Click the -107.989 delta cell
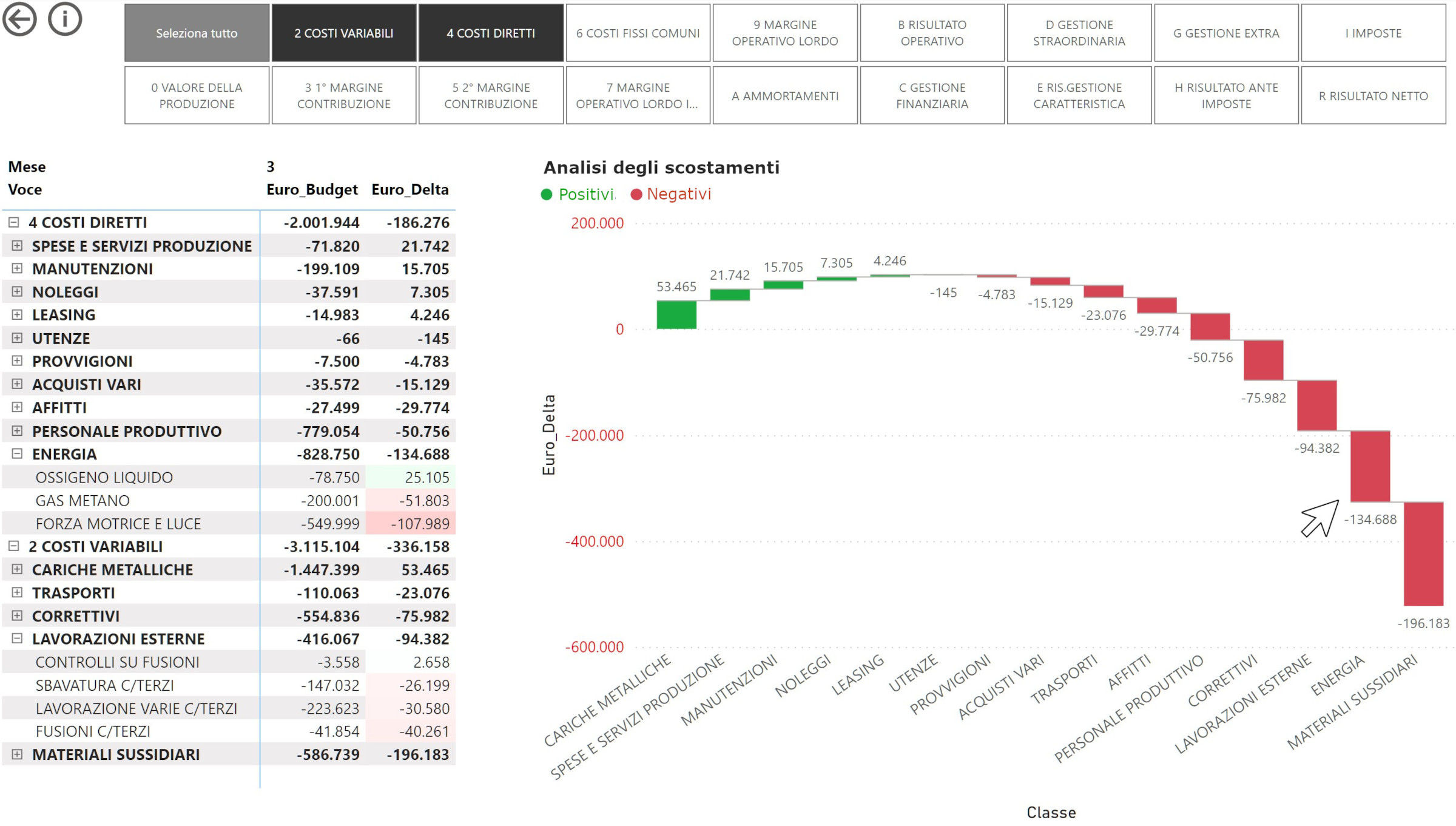 click(x=411, y=524)
